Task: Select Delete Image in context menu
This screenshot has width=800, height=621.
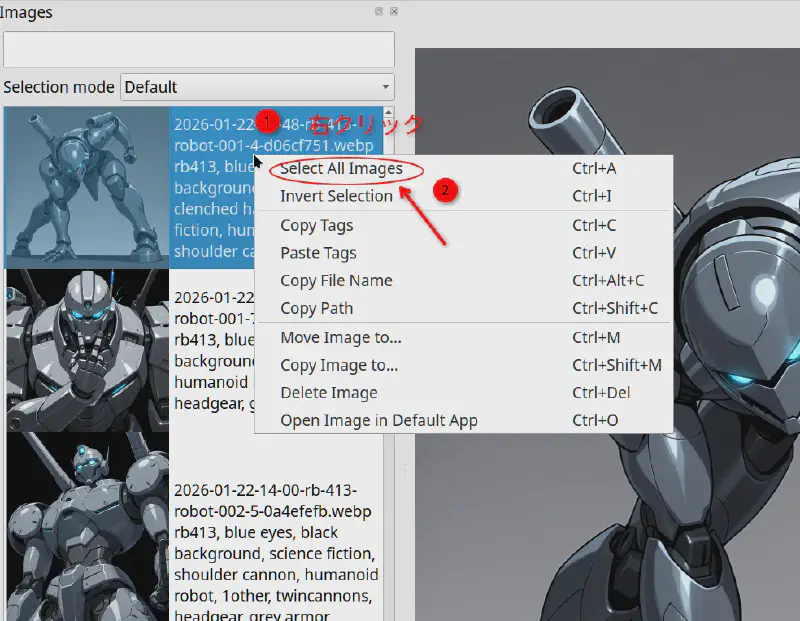Action: click(328, 393)
